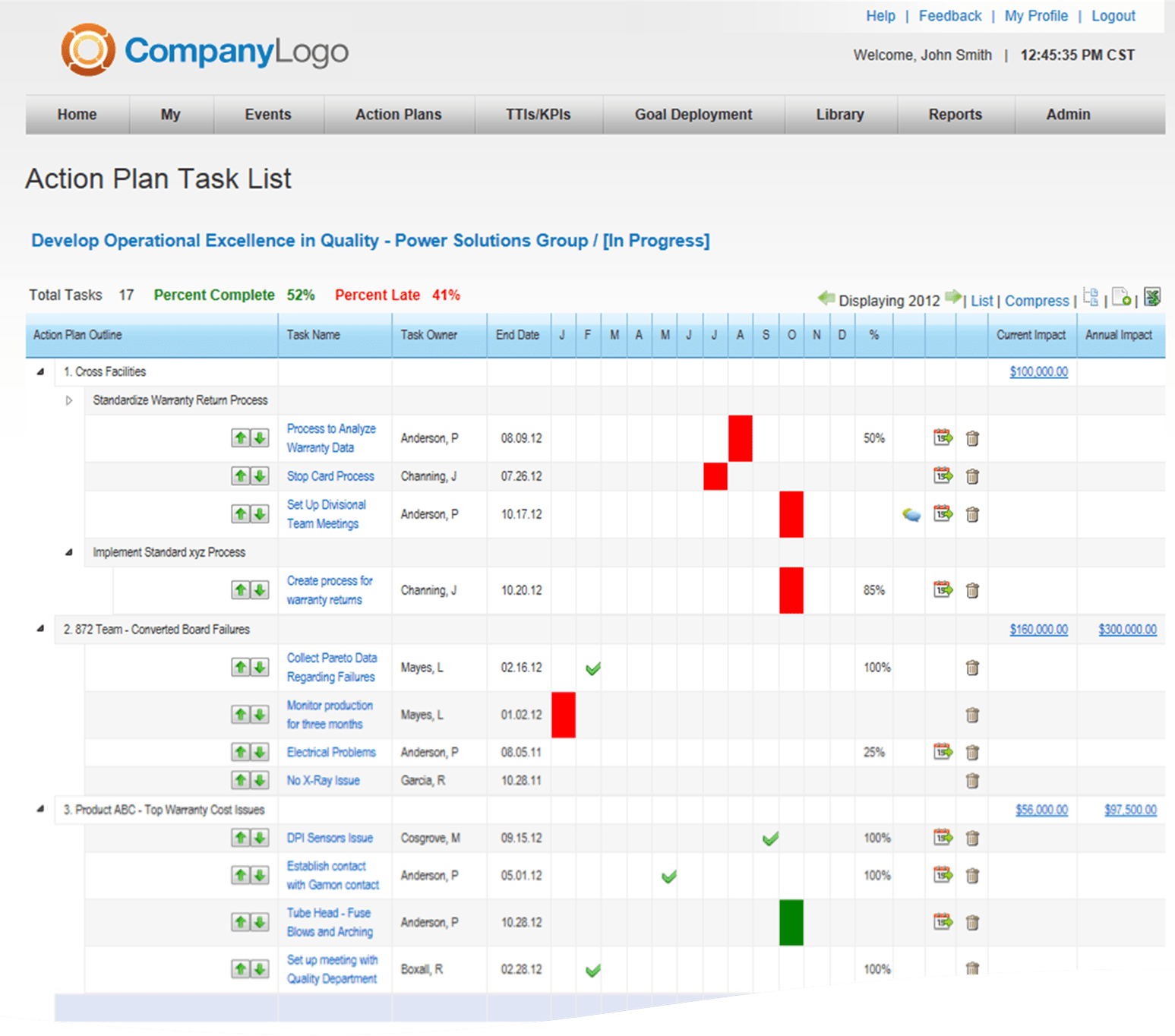Delete the No X-Ray Issue task

tap(972, 780)
